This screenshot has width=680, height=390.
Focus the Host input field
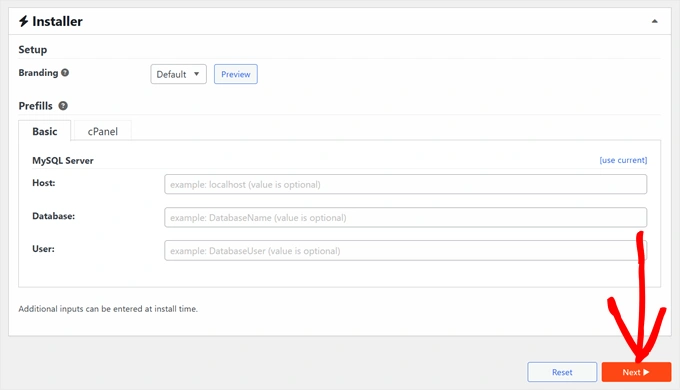(x=405, y=184)
